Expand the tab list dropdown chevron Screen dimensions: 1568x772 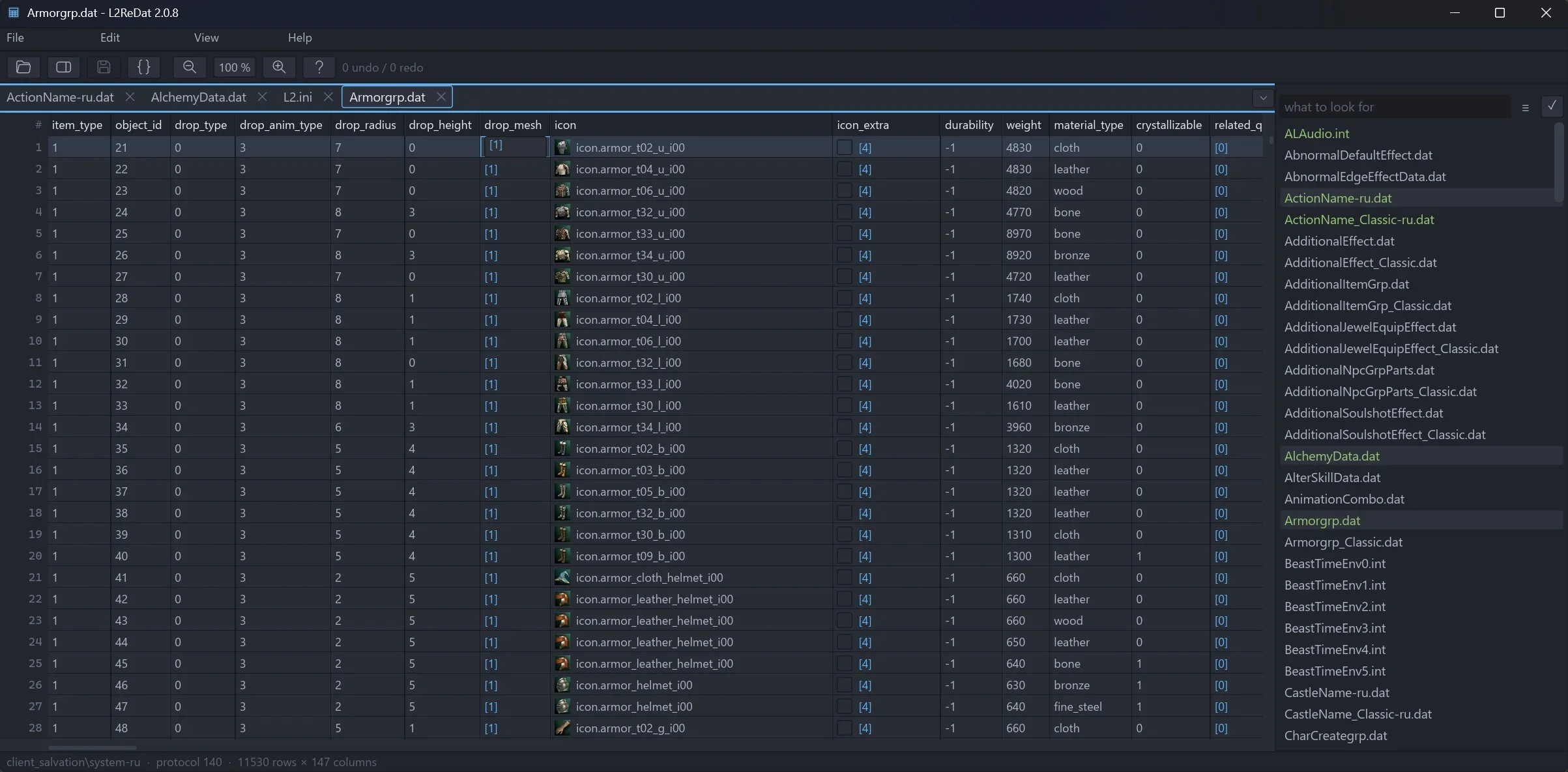[1263, 98]
